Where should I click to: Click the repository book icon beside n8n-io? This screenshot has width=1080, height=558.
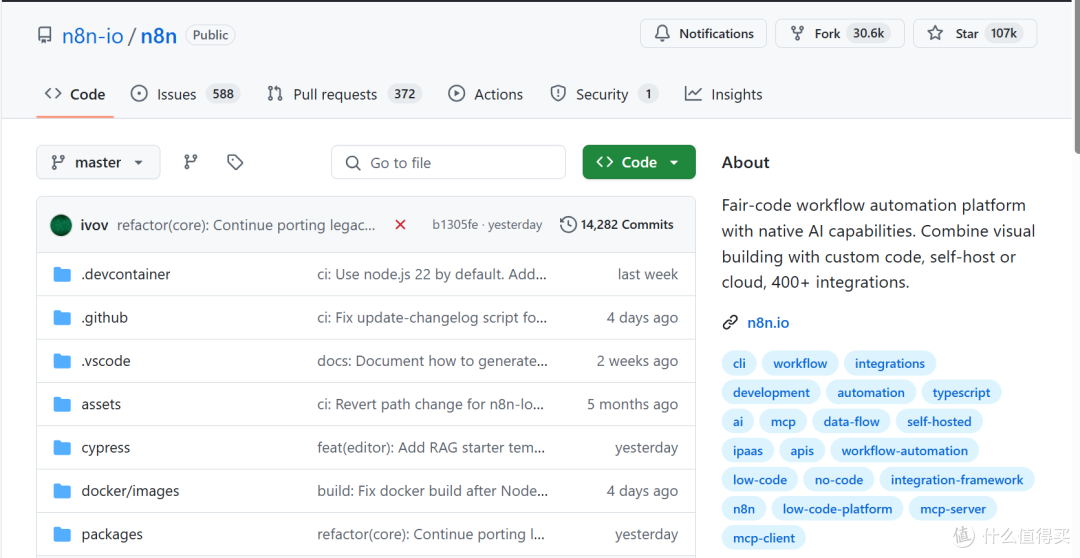[x=45, y=35]
